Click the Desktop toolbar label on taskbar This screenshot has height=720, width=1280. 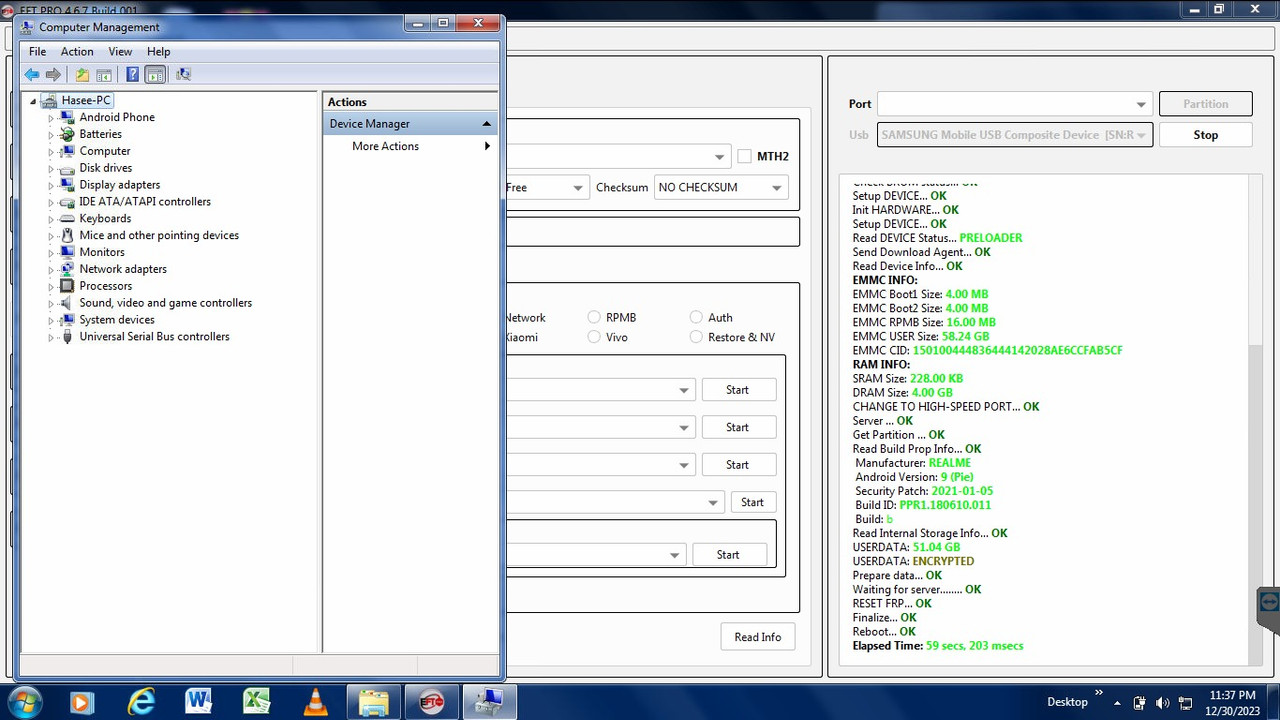[1067, 702]
